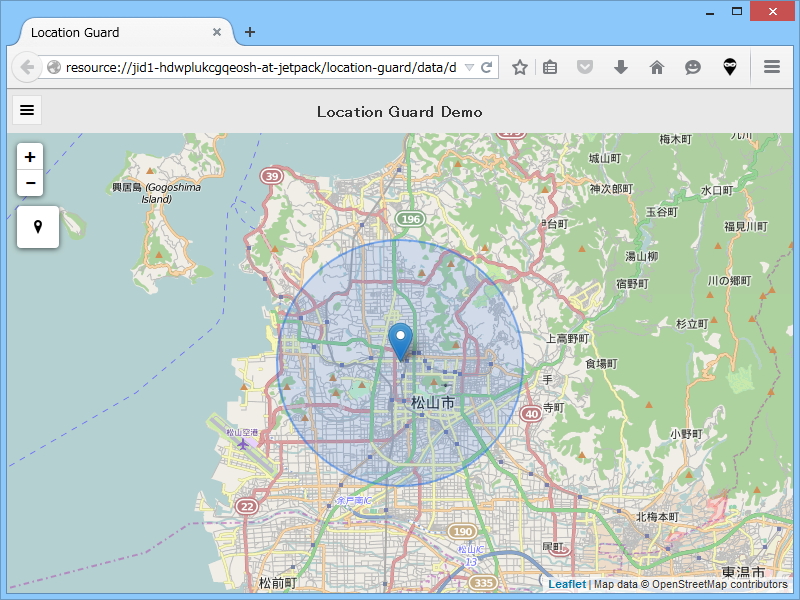Click the 神次郎町 map label
The width and height of the screenshot is (800, 600).
coord(611,189)
